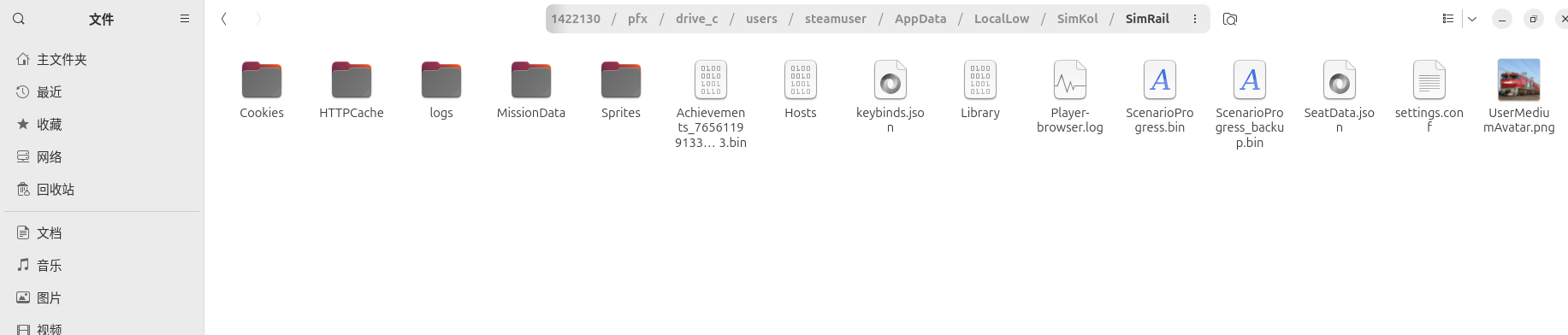The width and height of the screenshot is (1568, 335).
Task: Select the Player-browser.log file icon
Action: (1070, 80)
